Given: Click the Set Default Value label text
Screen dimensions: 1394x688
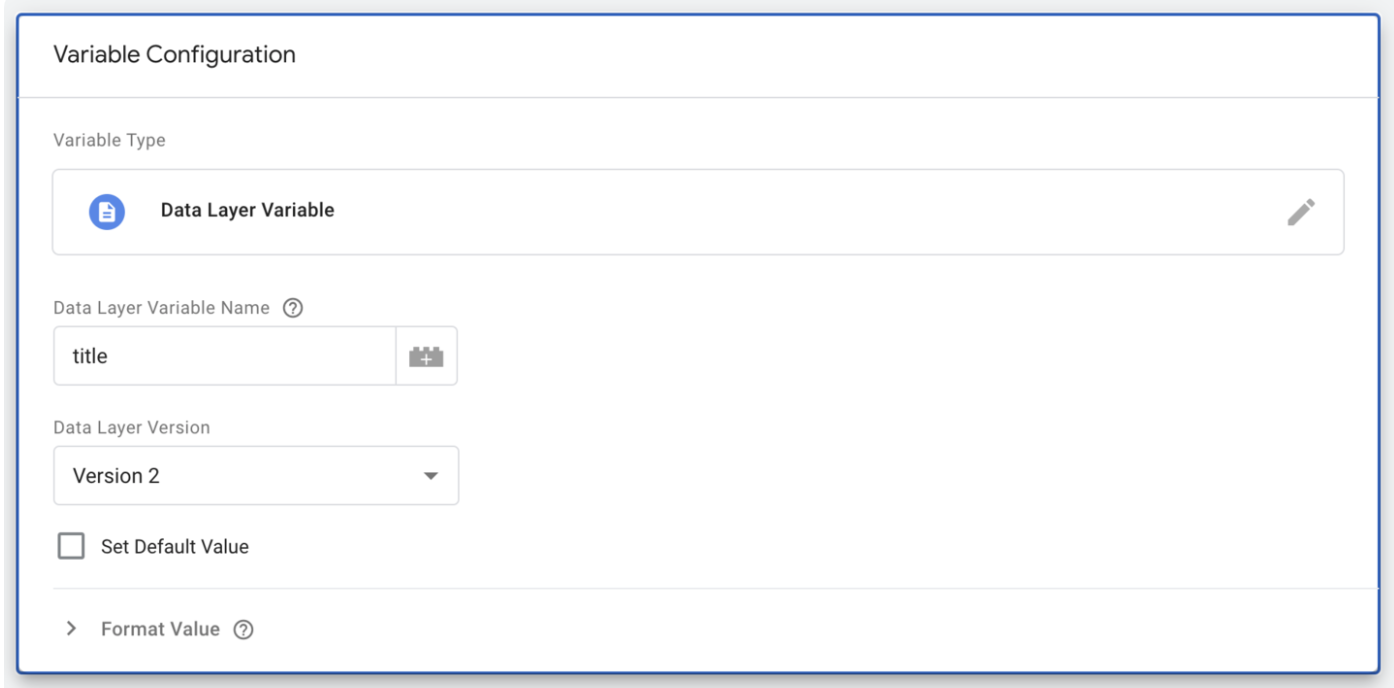Looking at the screenshot, I should pyautogui.click(x=174, y=547).
